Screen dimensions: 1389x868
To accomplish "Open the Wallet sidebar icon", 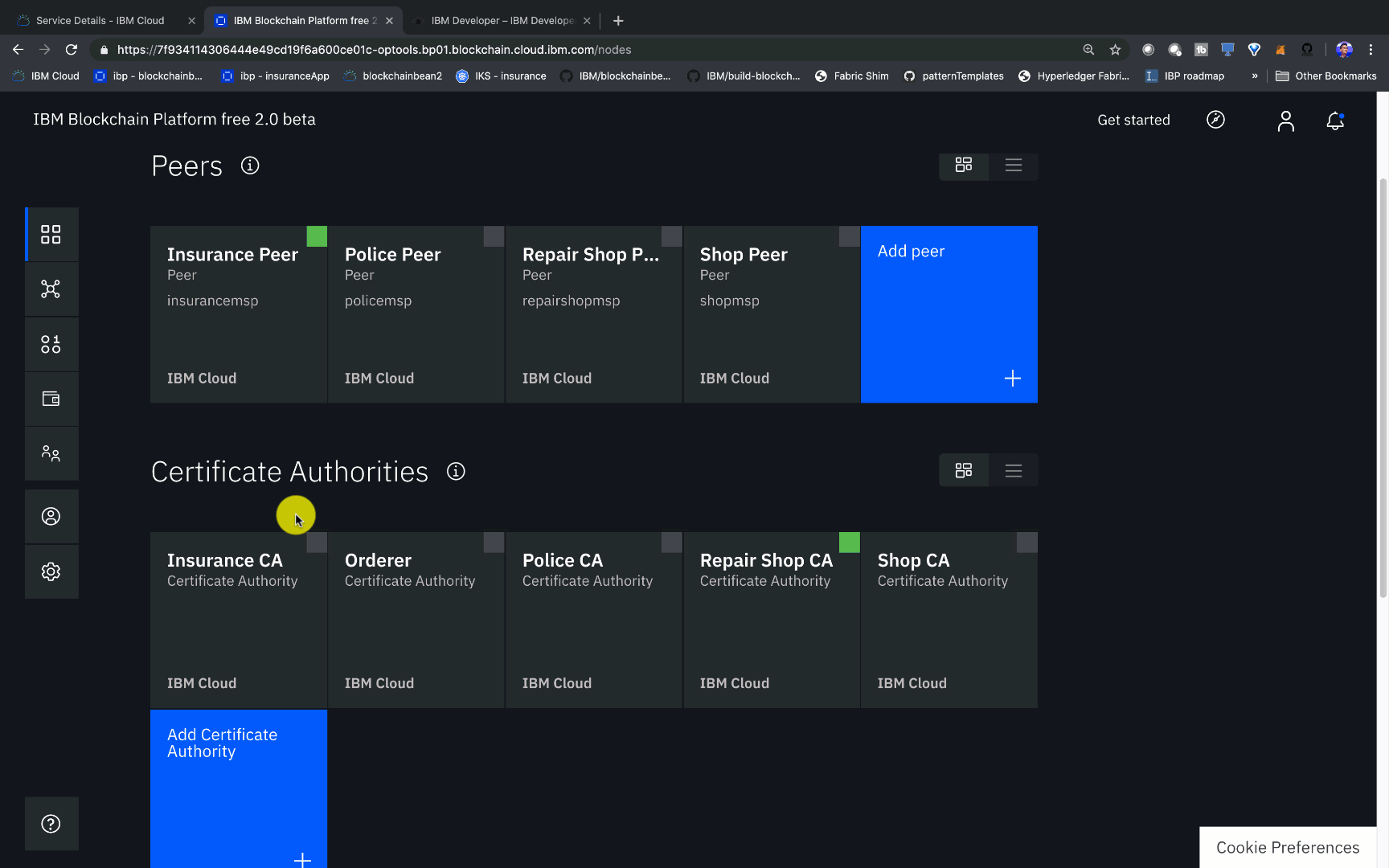I will tap(51, 399).
